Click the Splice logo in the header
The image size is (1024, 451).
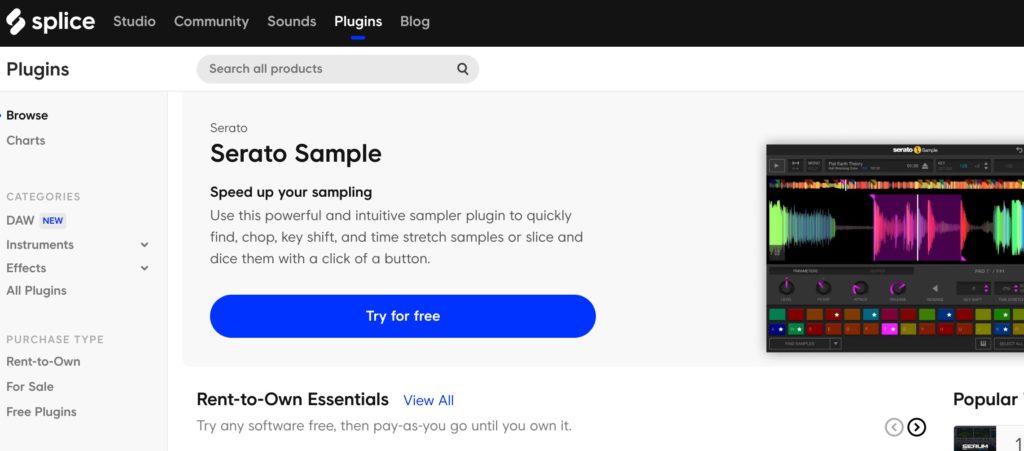click(x=50, y=21)
